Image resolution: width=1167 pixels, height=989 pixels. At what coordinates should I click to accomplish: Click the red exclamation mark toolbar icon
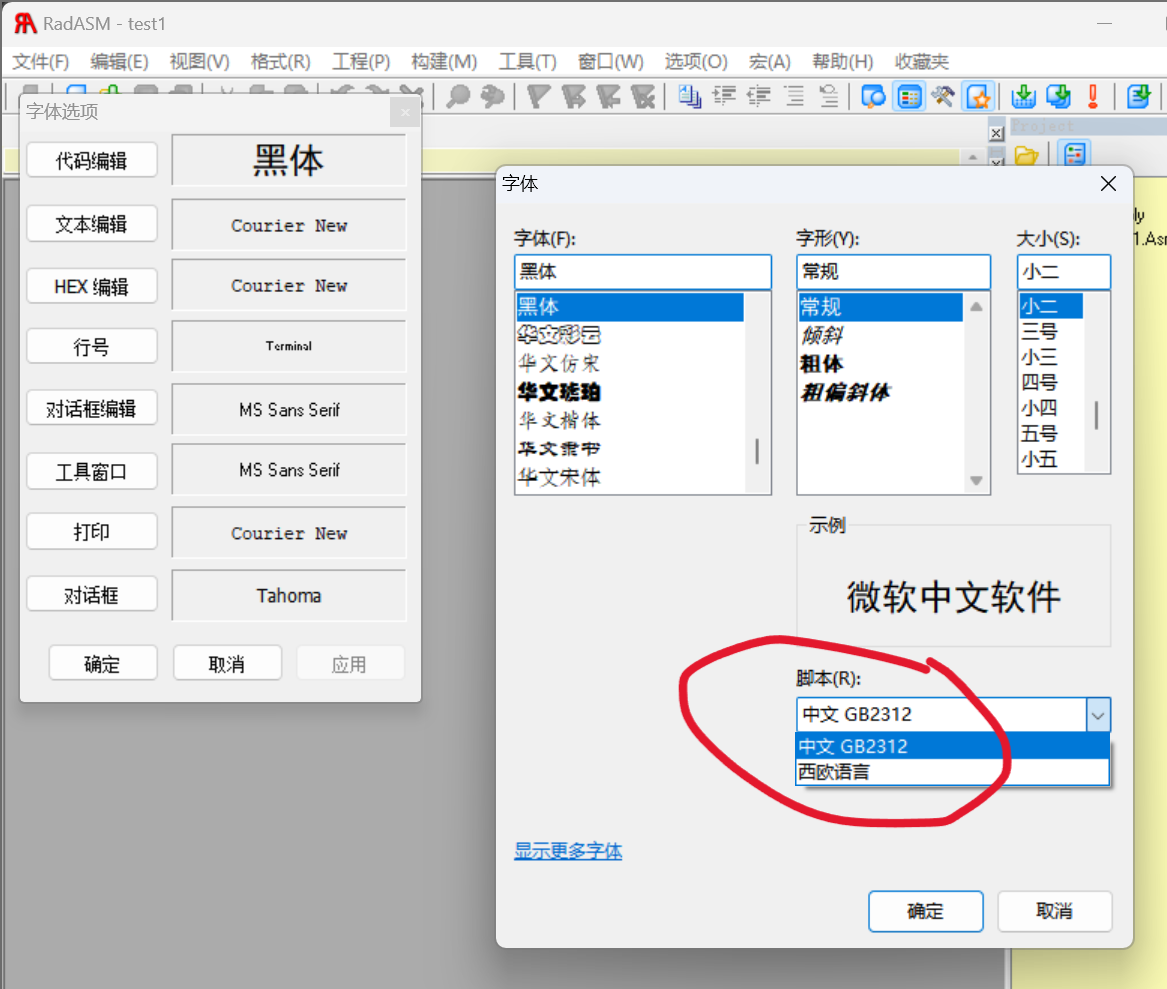click(1093, 96)
